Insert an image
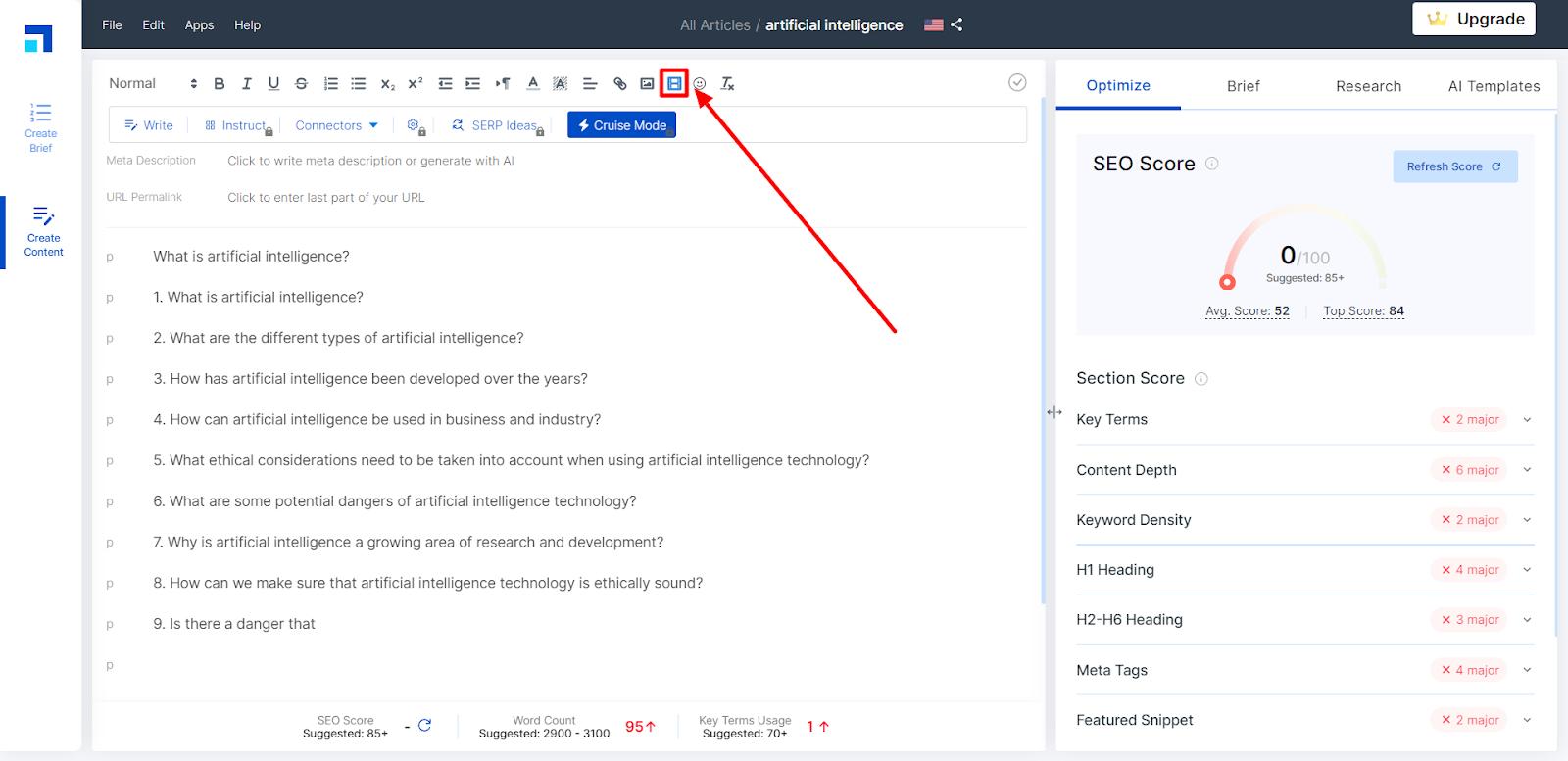This screenshot has width=1568, height=761. (x=647, y=84)
